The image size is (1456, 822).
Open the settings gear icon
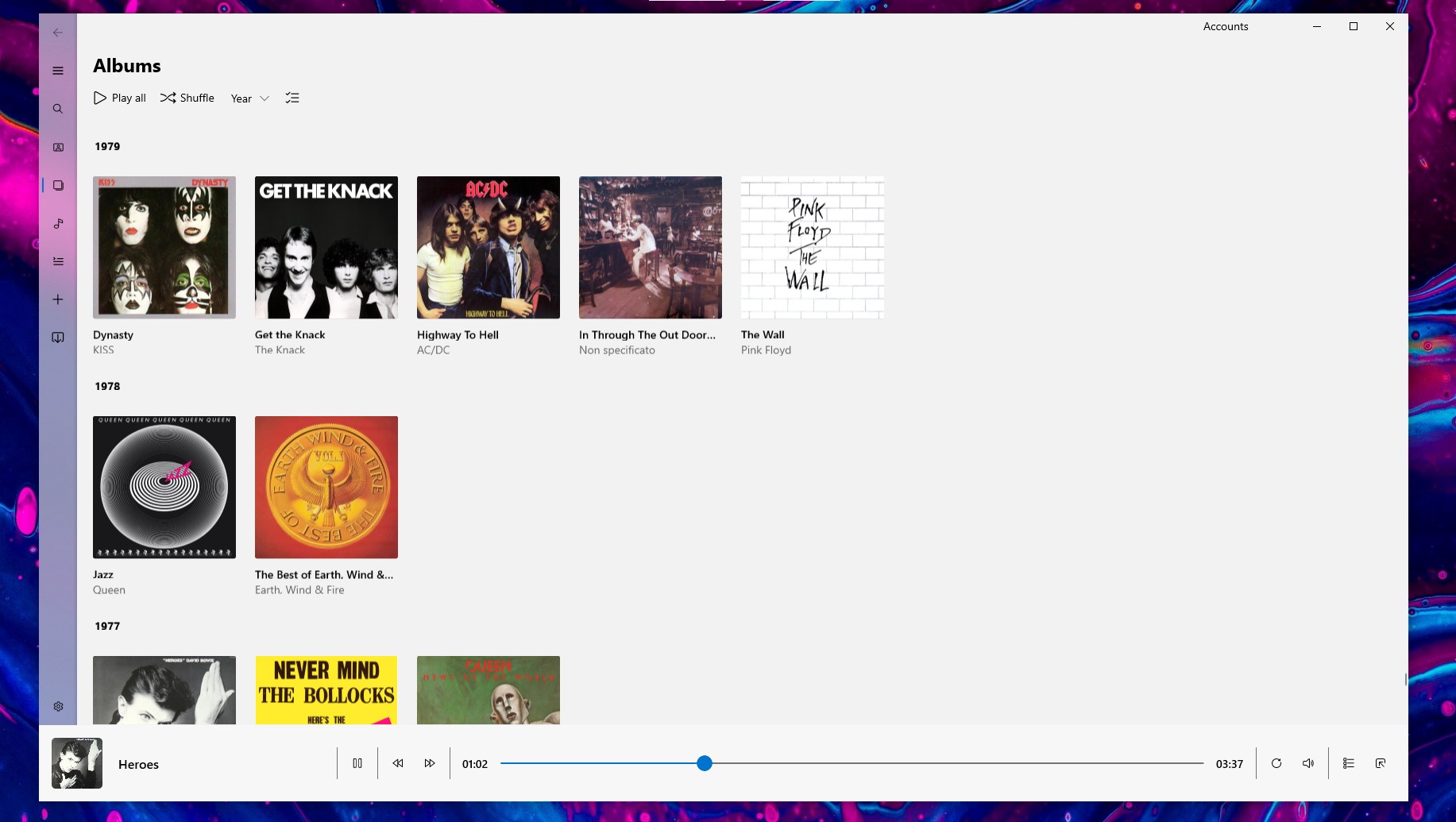[58, 706]
